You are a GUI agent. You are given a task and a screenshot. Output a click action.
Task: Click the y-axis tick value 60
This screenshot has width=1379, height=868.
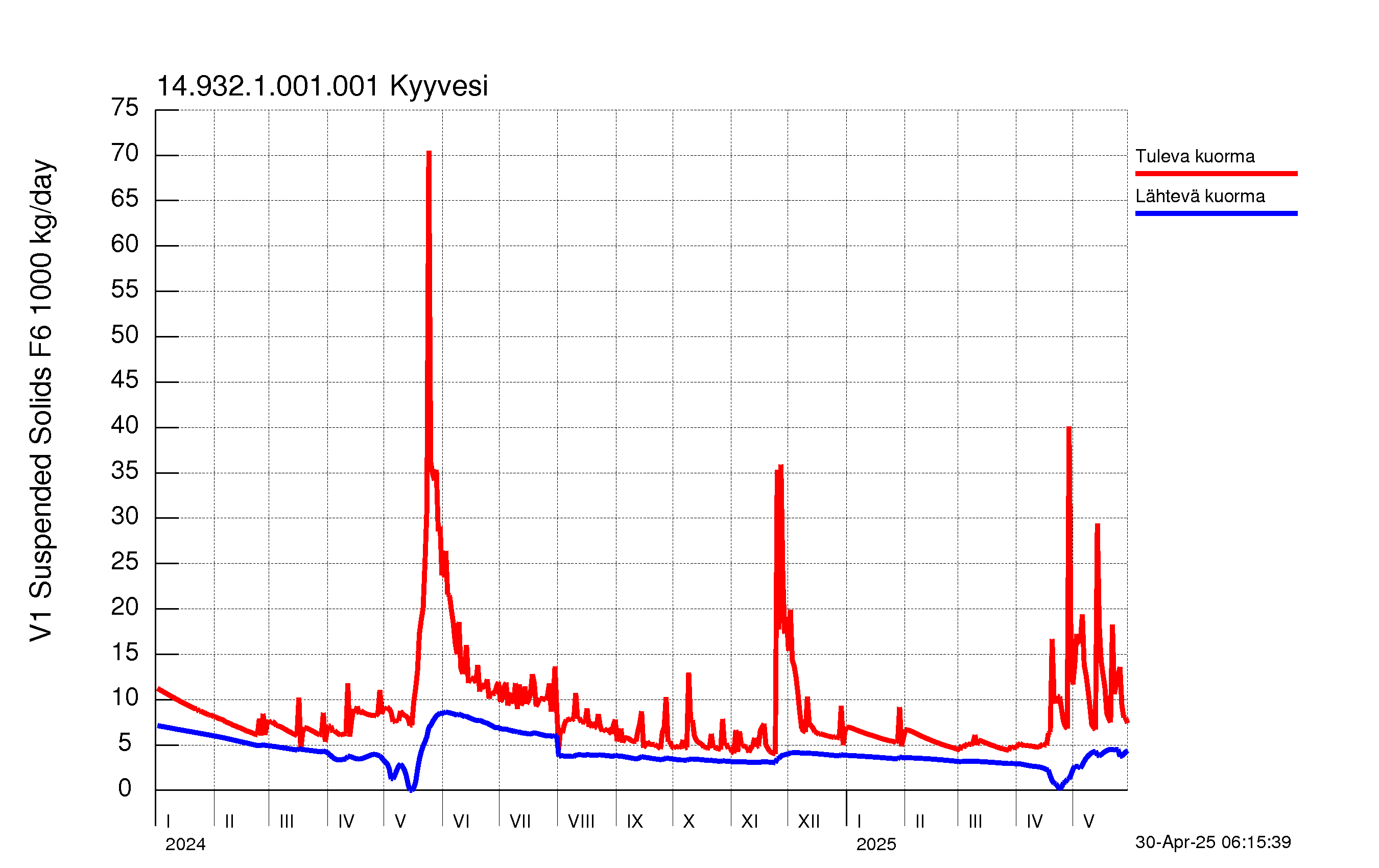click(x=125, y=245)
